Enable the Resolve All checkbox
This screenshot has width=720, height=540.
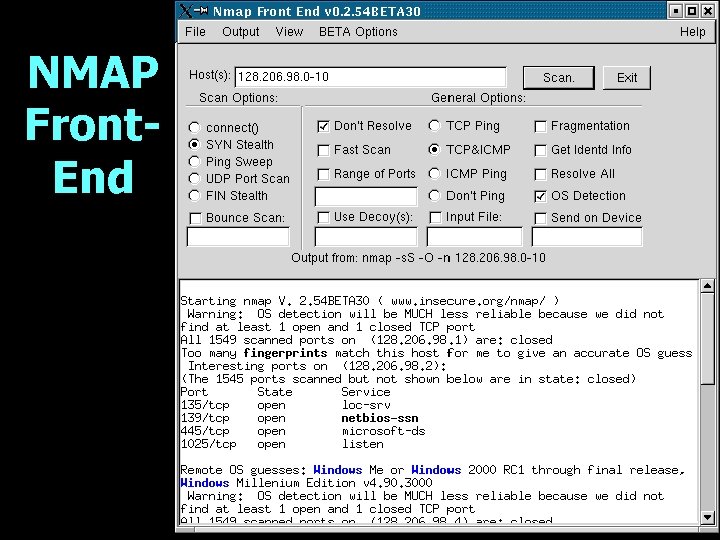pos(540,174)
